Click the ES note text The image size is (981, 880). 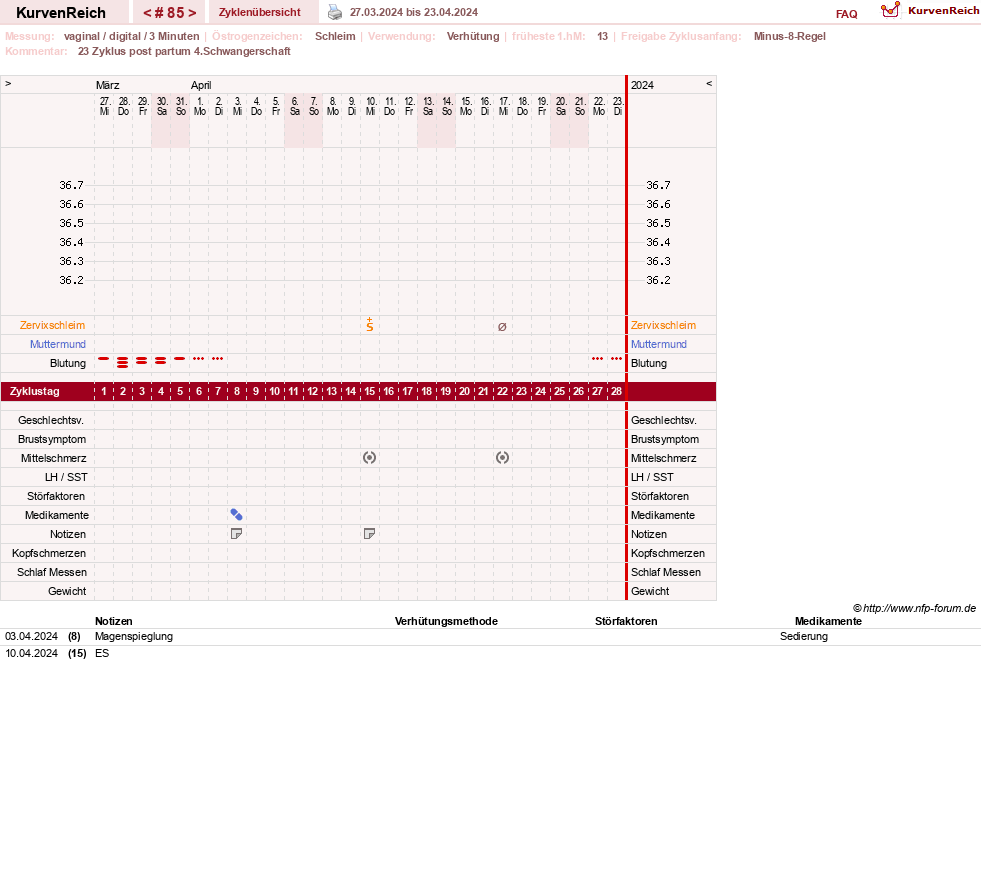[102, 653]
